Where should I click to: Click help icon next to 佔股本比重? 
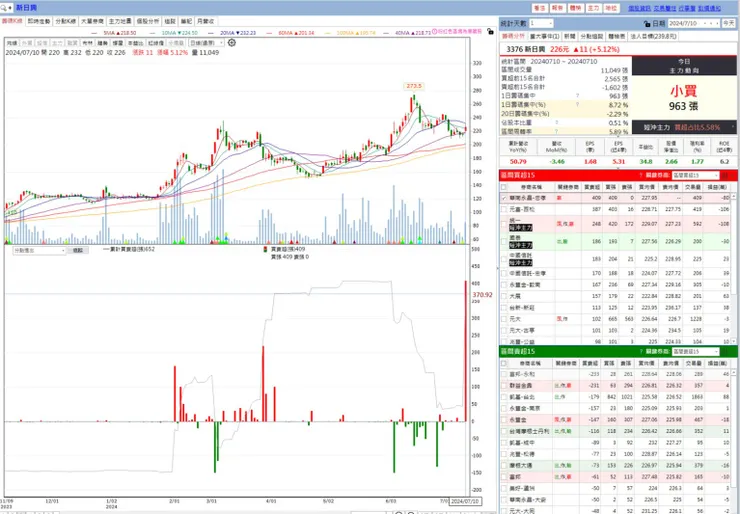click(x=557, y=123)
